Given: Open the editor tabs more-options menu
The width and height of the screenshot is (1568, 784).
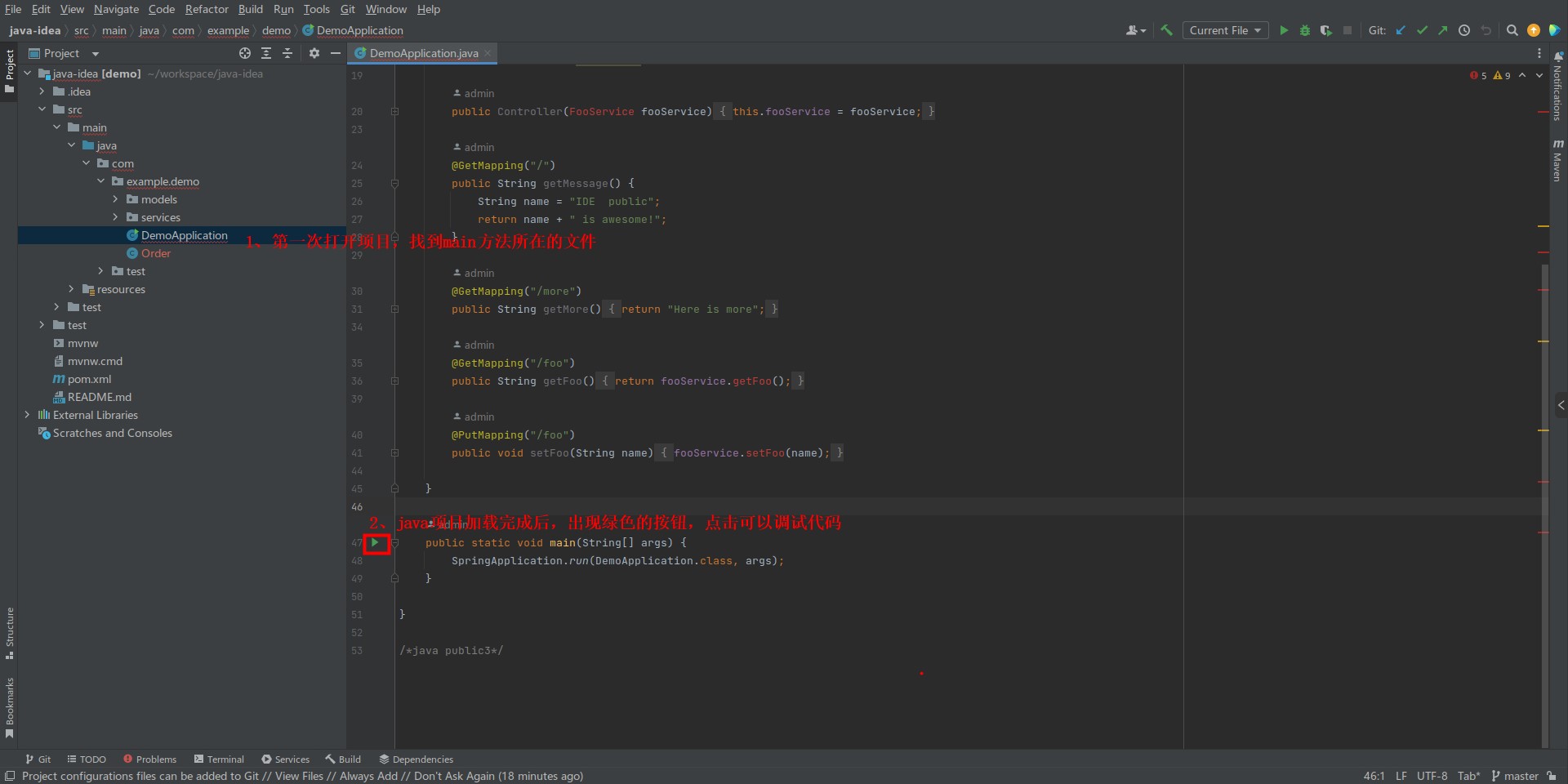Looking at the screenshot, I should 1539,53.
